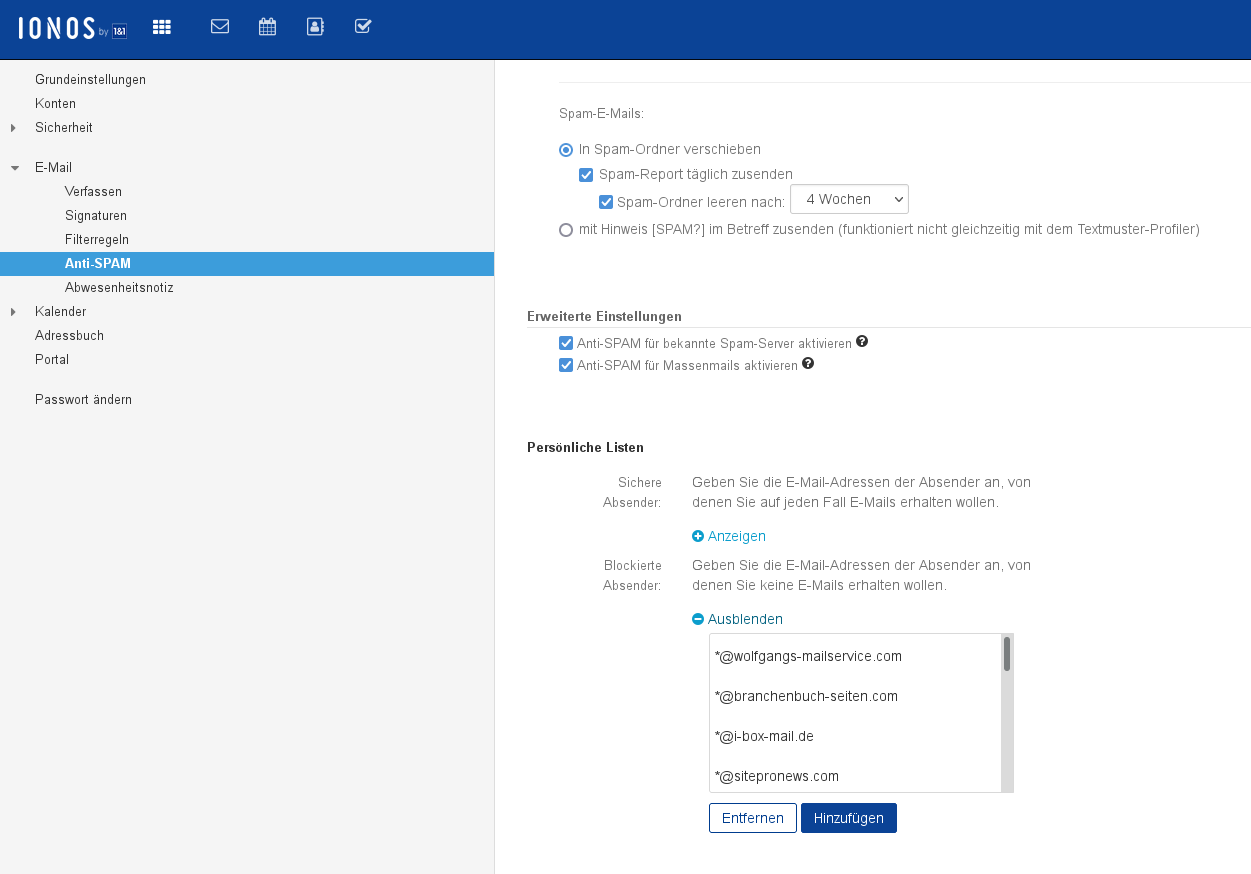Open the calendar icon in top bar
Viewport: 1251px width, 874px height.
coord(267,27)
